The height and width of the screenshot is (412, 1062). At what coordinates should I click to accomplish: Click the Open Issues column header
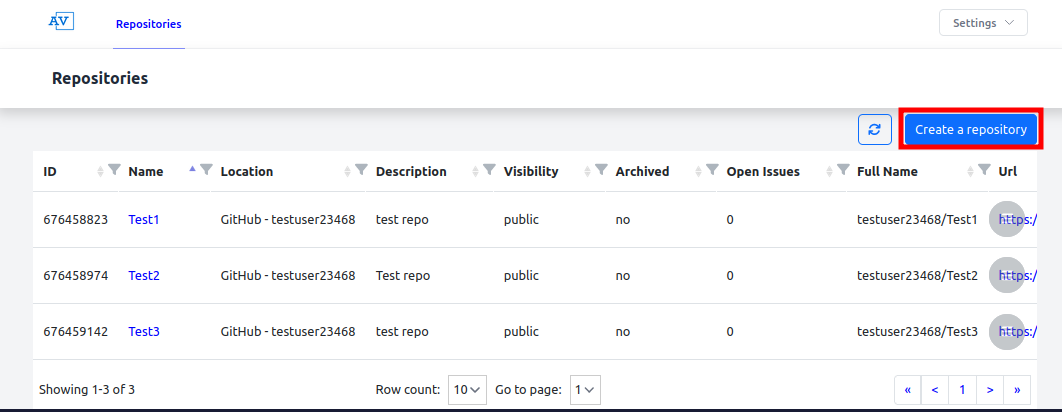click(x=763, y=171)
